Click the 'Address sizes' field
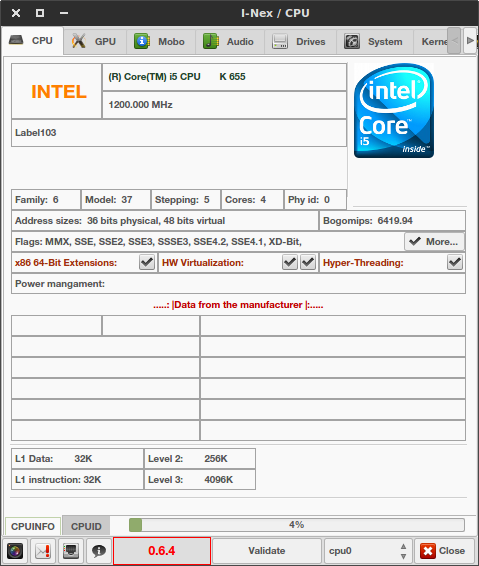Screen dimensions: 479x566 [165, 221]
